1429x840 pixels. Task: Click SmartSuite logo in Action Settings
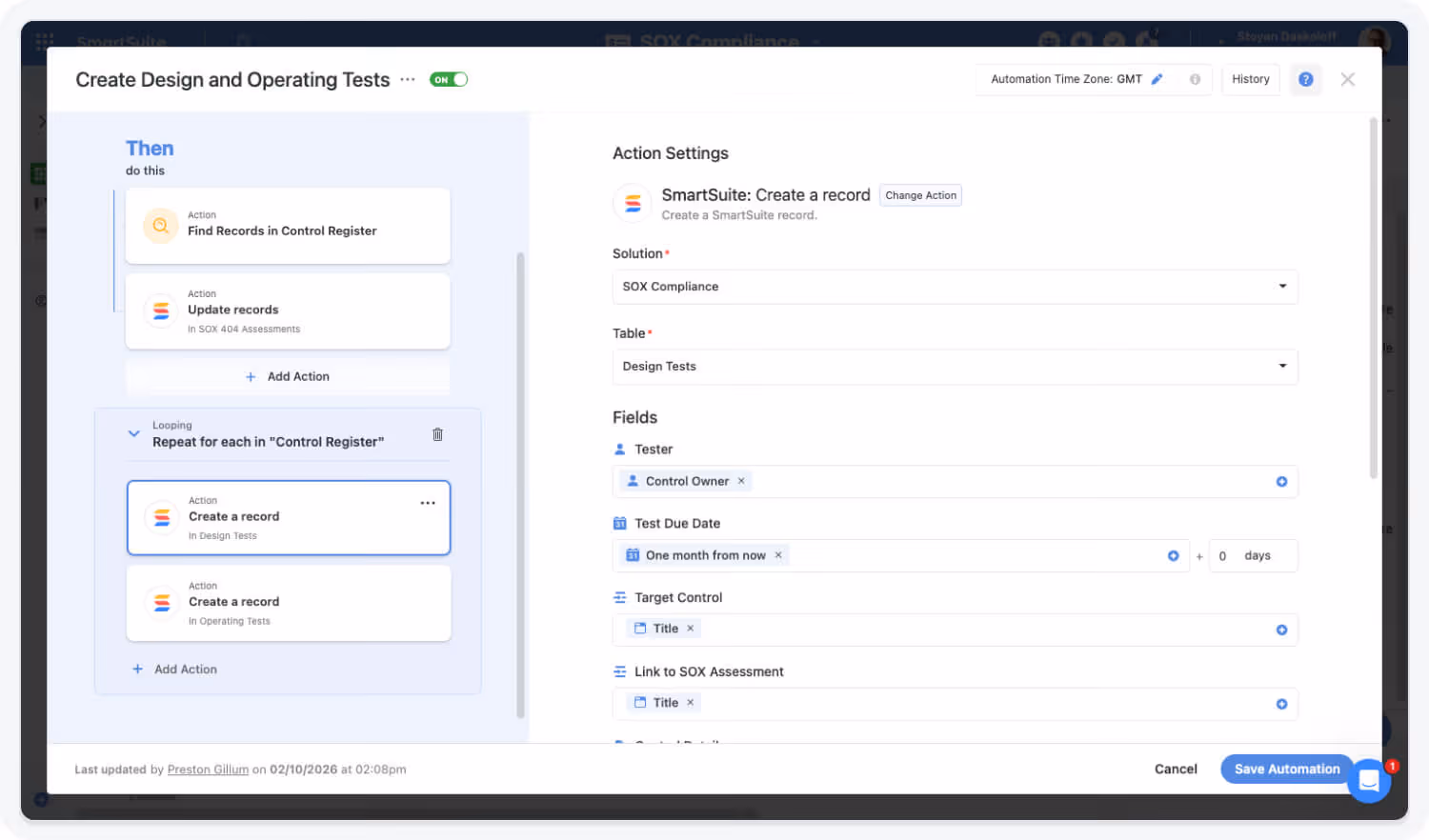click(633, 203)
